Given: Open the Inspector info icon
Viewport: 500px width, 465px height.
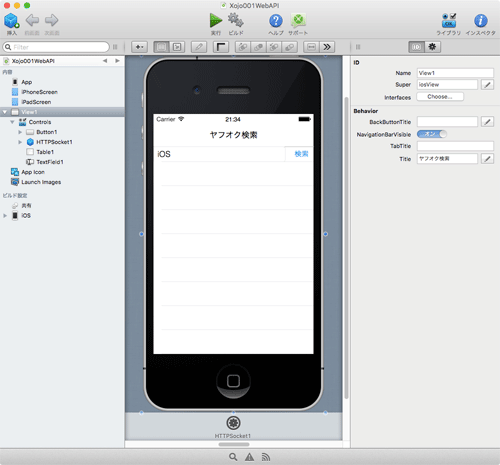Looking at the screenshot, I should coord(480,21).
